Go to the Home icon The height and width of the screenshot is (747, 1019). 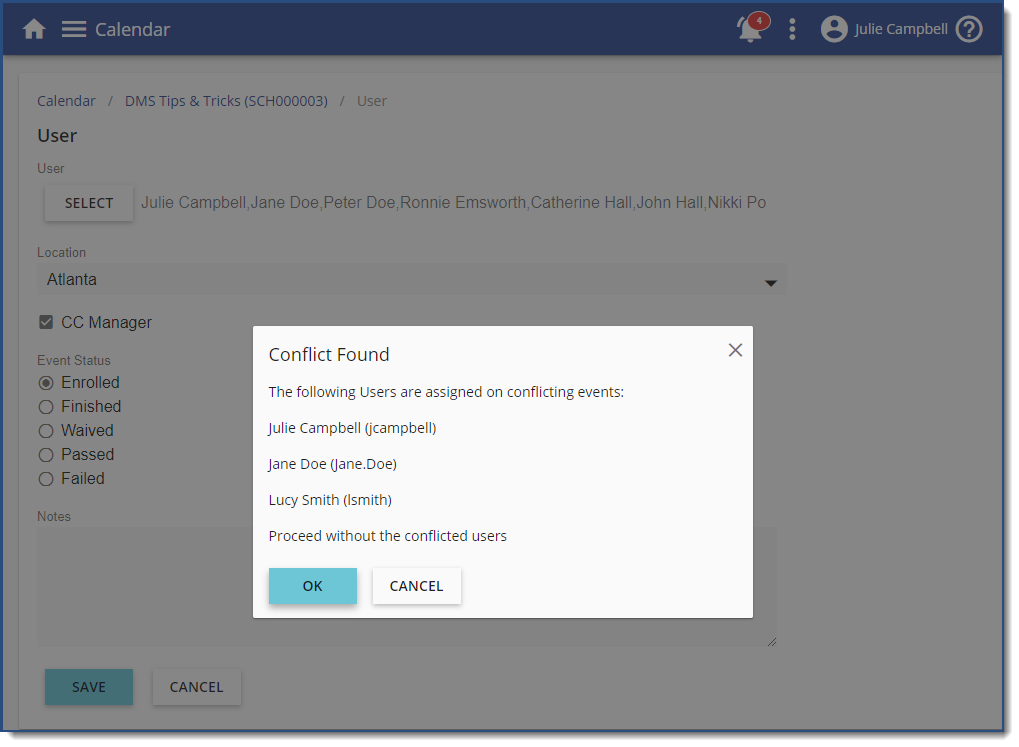click(x=34, y=29)
